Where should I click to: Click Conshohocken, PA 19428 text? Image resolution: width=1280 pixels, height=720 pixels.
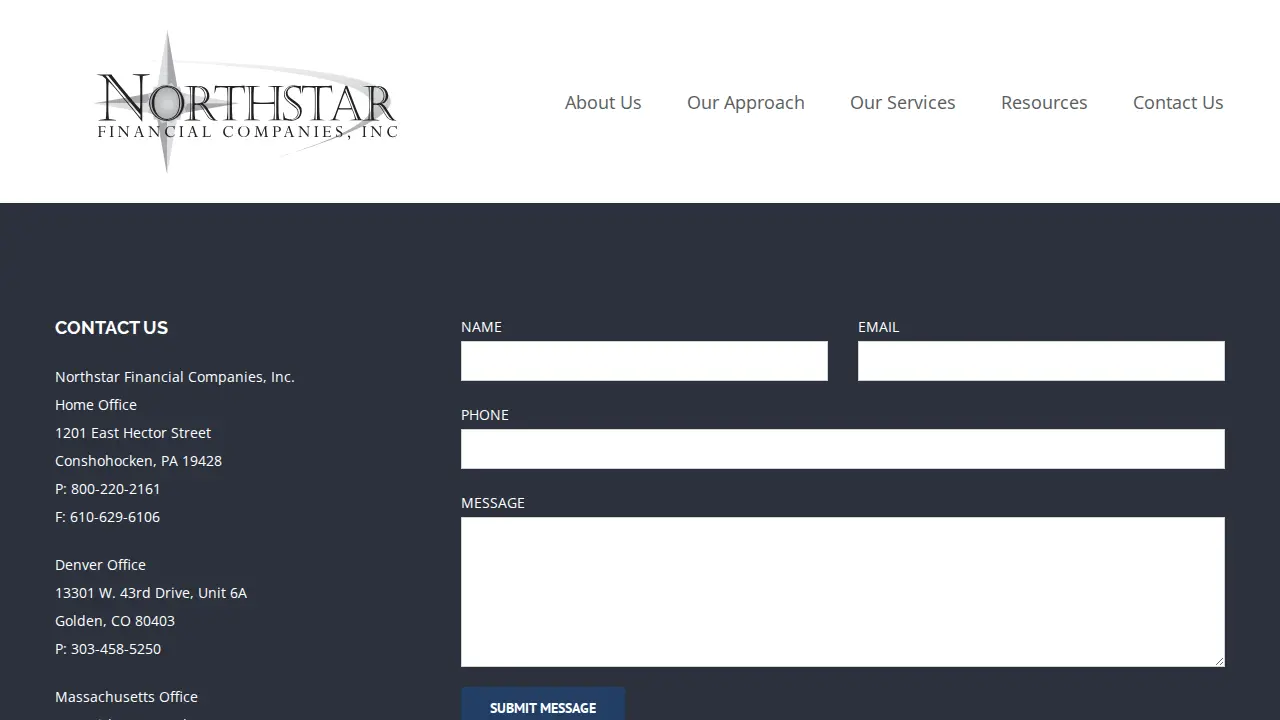138,461
